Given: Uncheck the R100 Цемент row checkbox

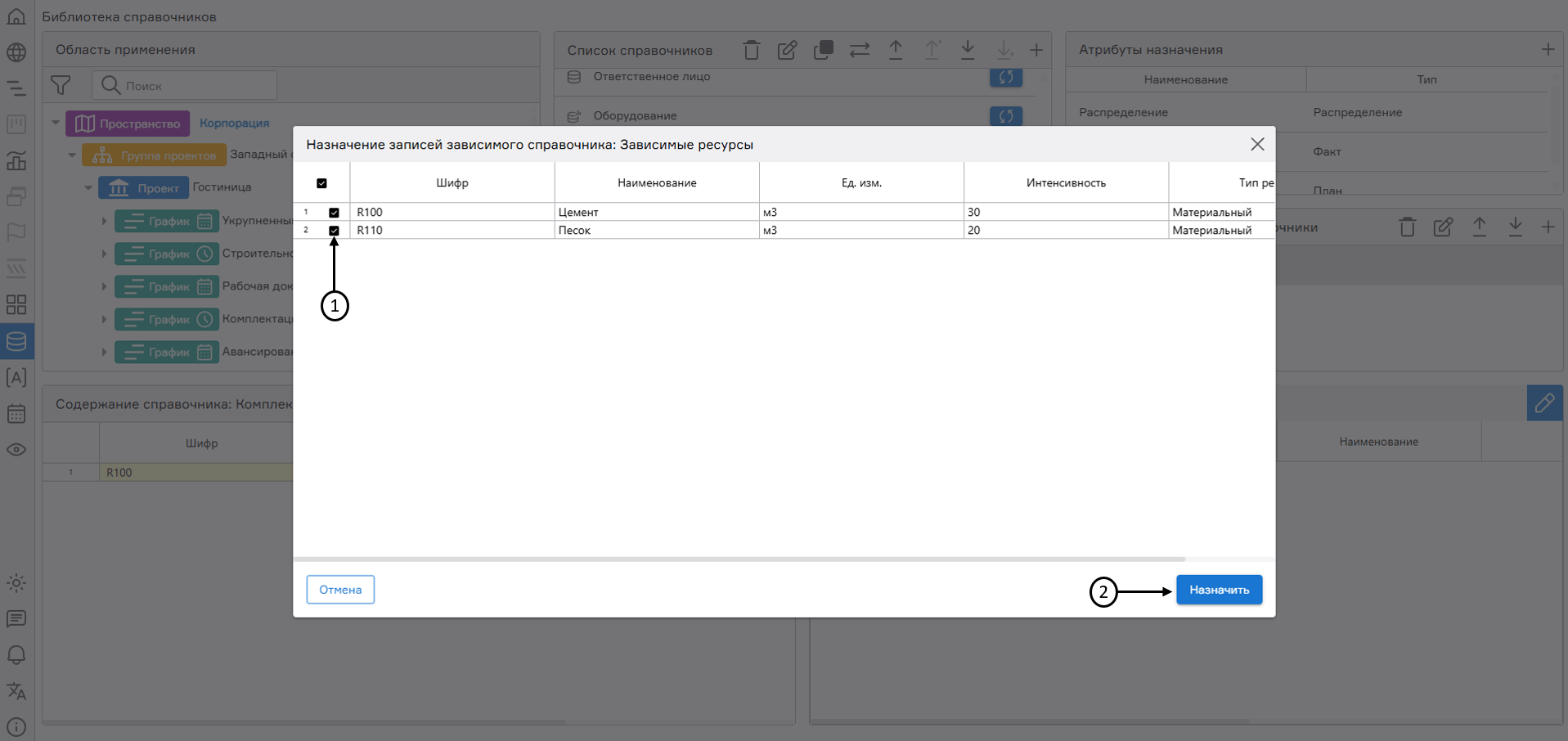Looking at the screenshot, I should 334,212.
